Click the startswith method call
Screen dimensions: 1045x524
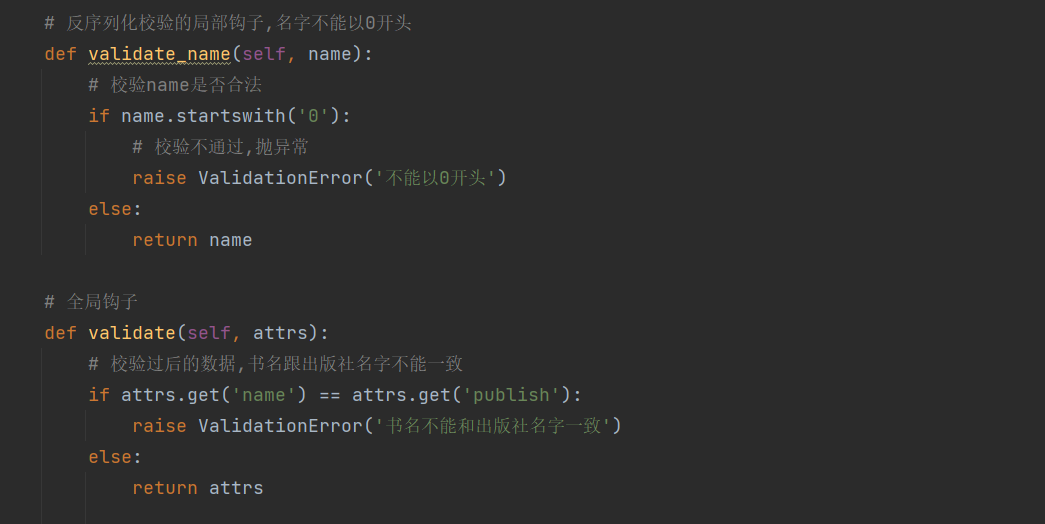pos(230,116)
